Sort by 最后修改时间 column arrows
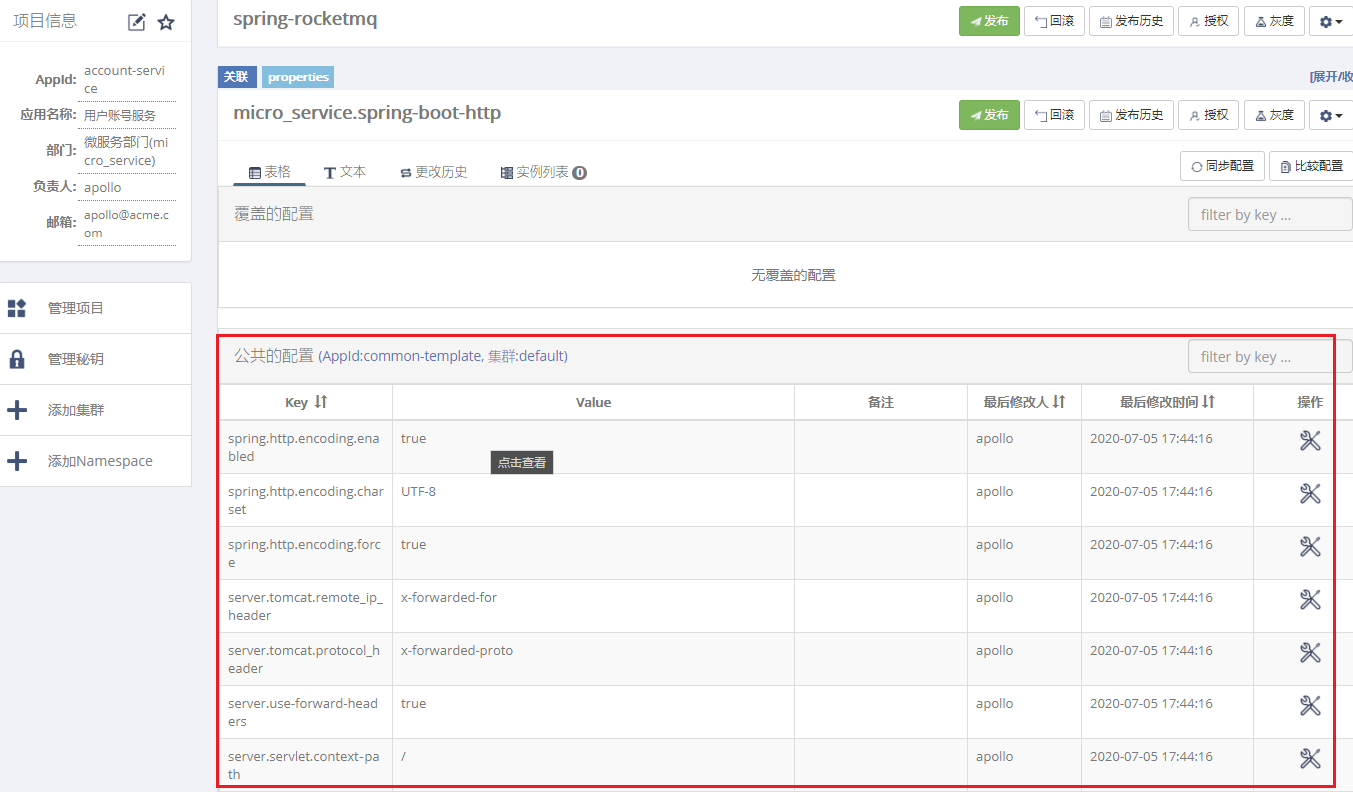Screen dimensions: 1353x792 [x=1209, y=402]
